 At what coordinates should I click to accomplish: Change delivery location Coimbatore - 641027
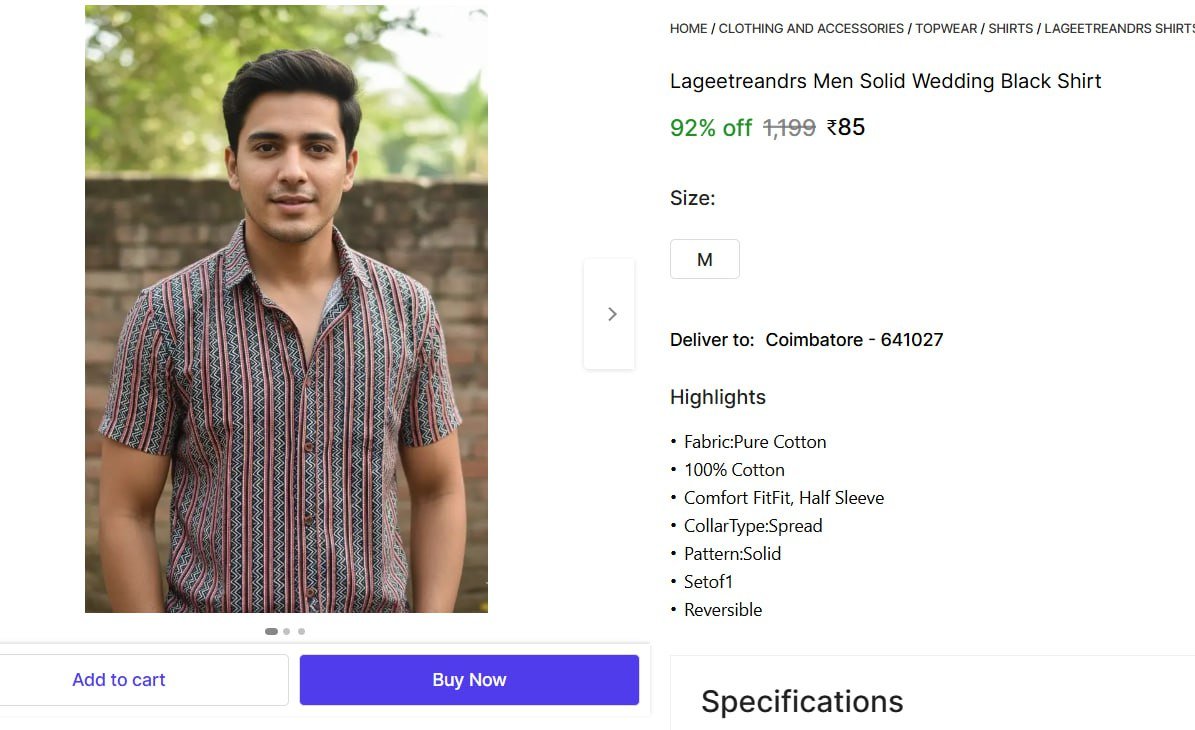(854, 339)
